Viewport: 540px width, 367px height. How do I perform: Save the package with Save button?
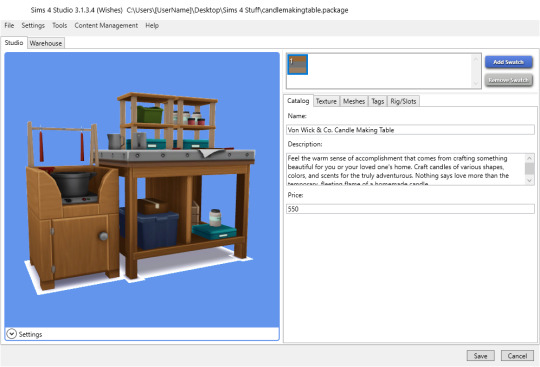480,356
